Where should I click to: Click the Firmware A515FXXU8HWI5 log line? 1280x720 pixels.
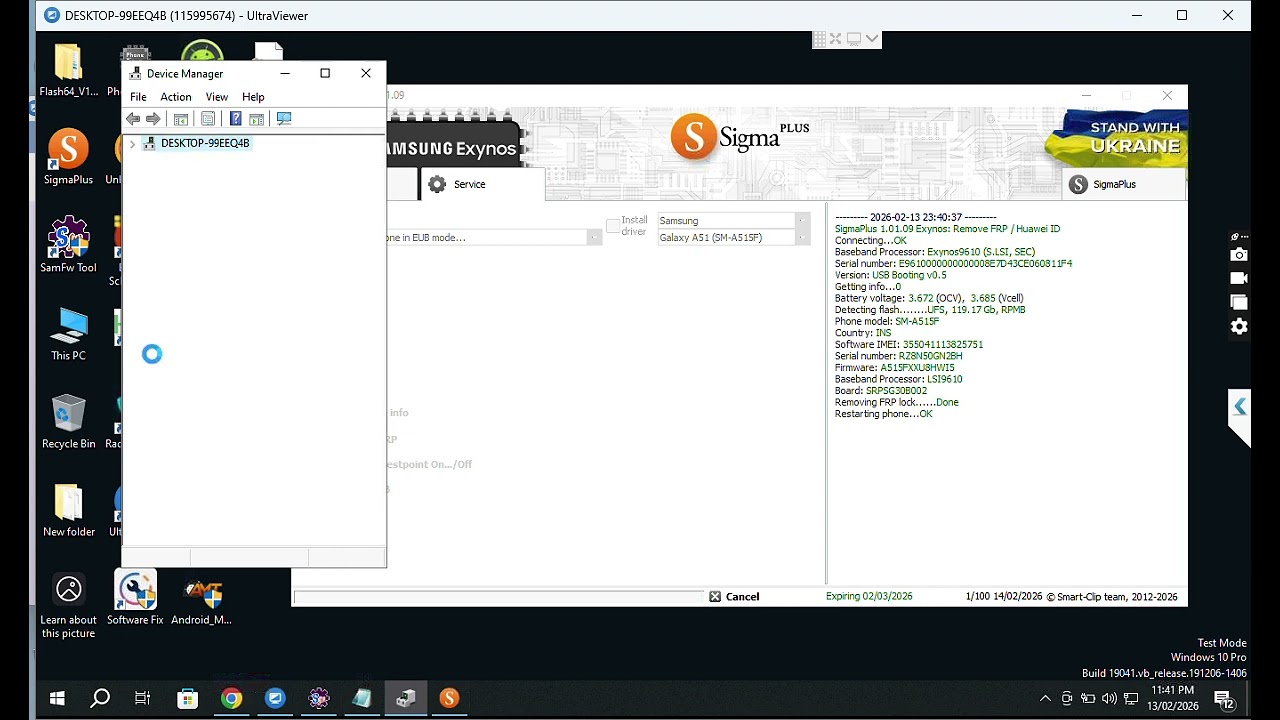[895, 368]
